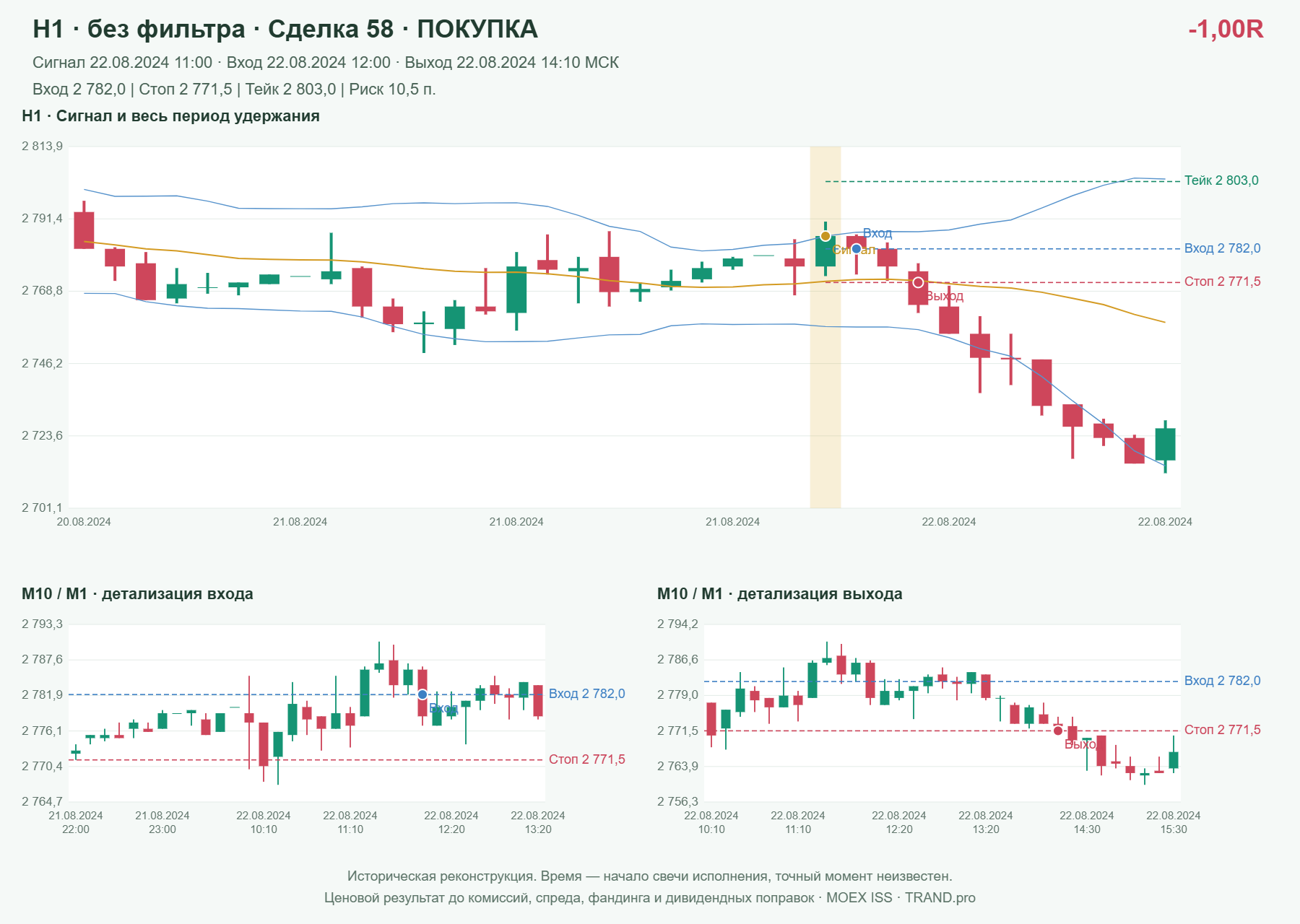This screenshot has width=1300, height=924.
Task: Click the heading 'M10 / M1 · детализация входа'
Action: (x=137, y=594)
